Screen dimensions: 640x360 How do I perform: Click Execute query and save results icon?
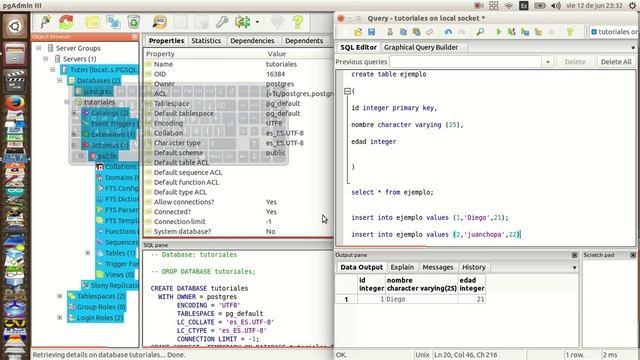coord(525,32)
